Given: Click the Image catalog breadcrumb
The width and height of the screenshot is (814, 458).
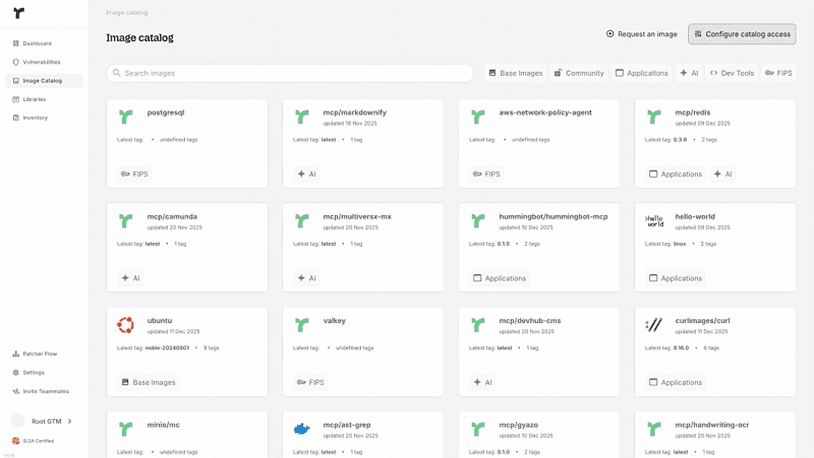Looking at the screenshot, I should [x=127, y=12].
